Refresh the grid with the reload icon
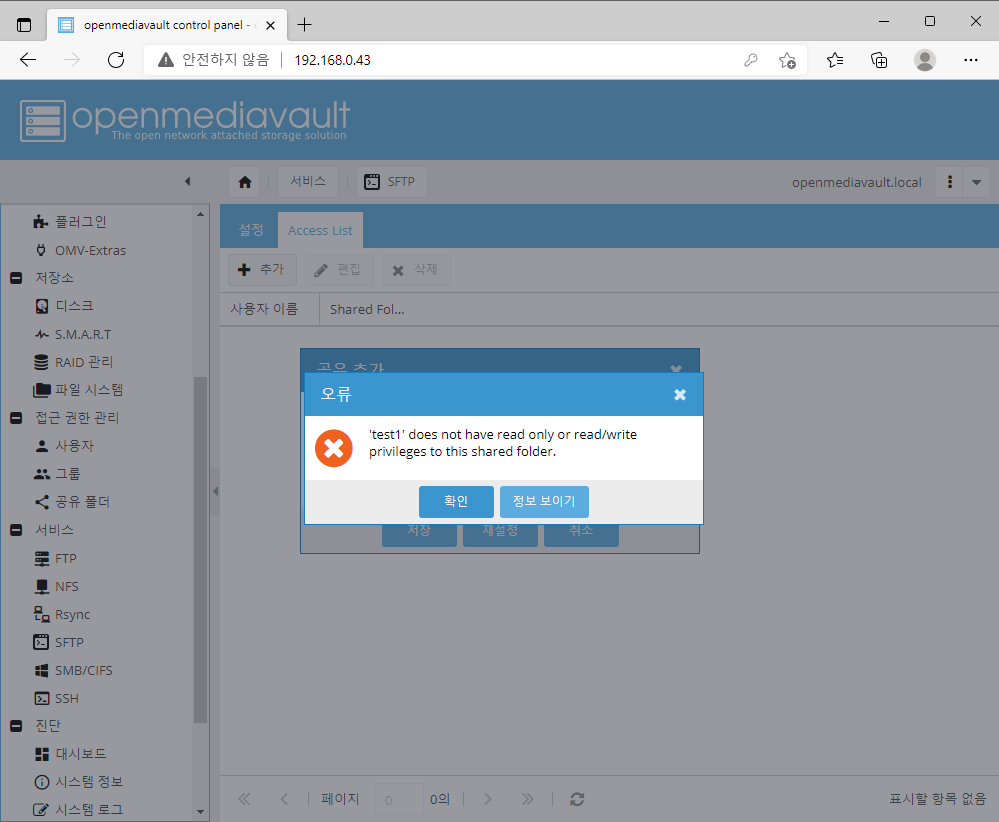The width and height of the screenshot is (999, 822). click(x=577, y=799)
